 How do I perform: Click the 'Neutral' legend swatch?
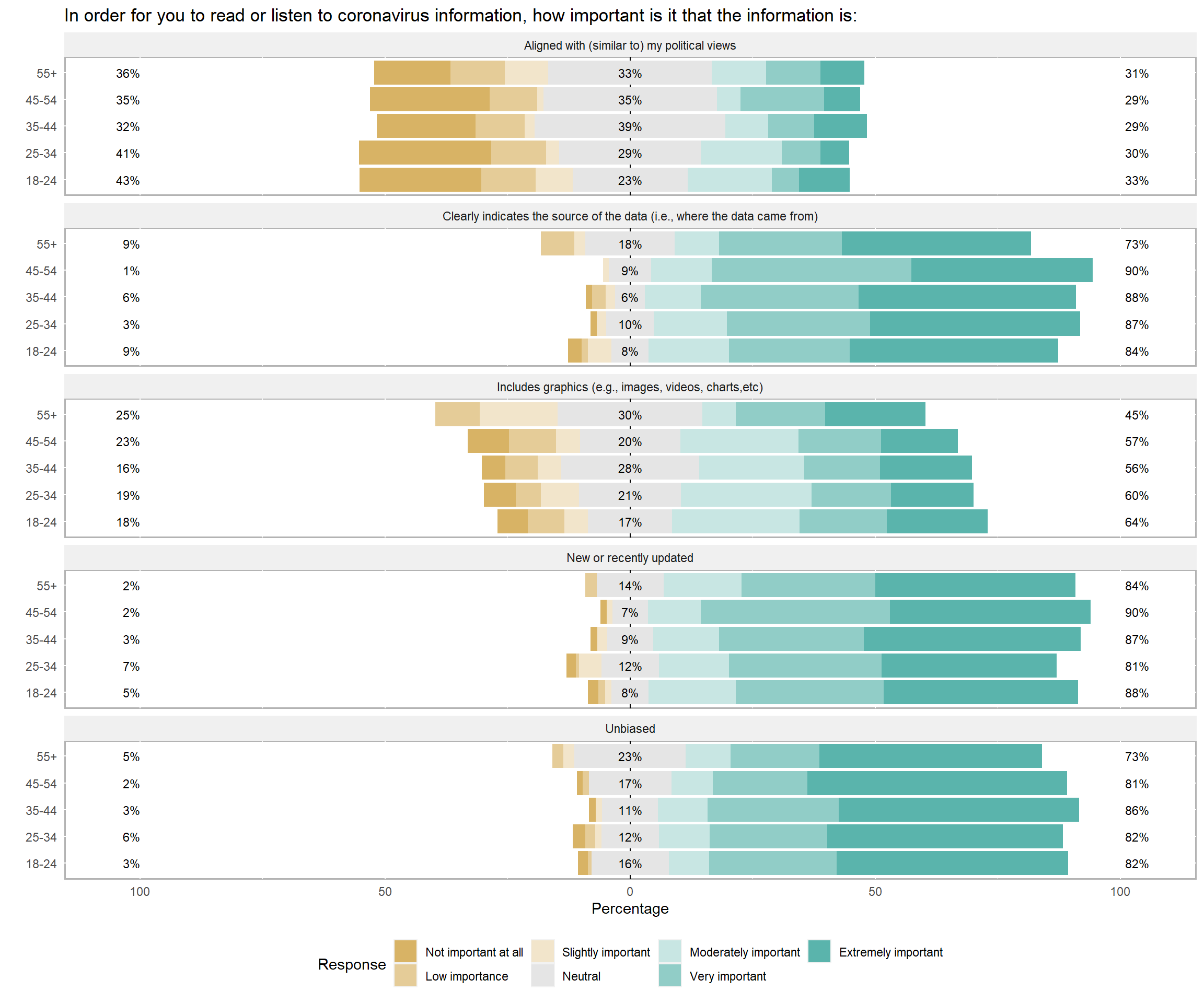[542, 975]
